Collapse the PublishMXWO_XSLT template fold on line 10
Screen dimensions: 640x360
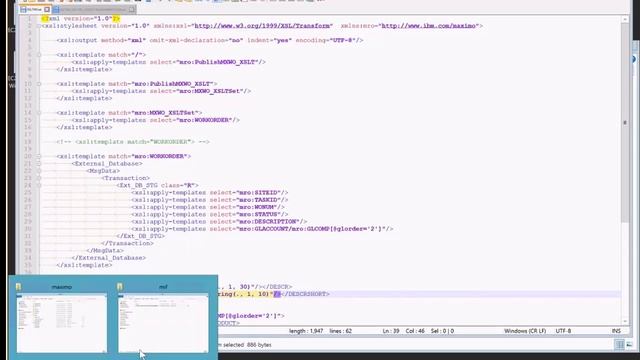(x=39, y=84)
